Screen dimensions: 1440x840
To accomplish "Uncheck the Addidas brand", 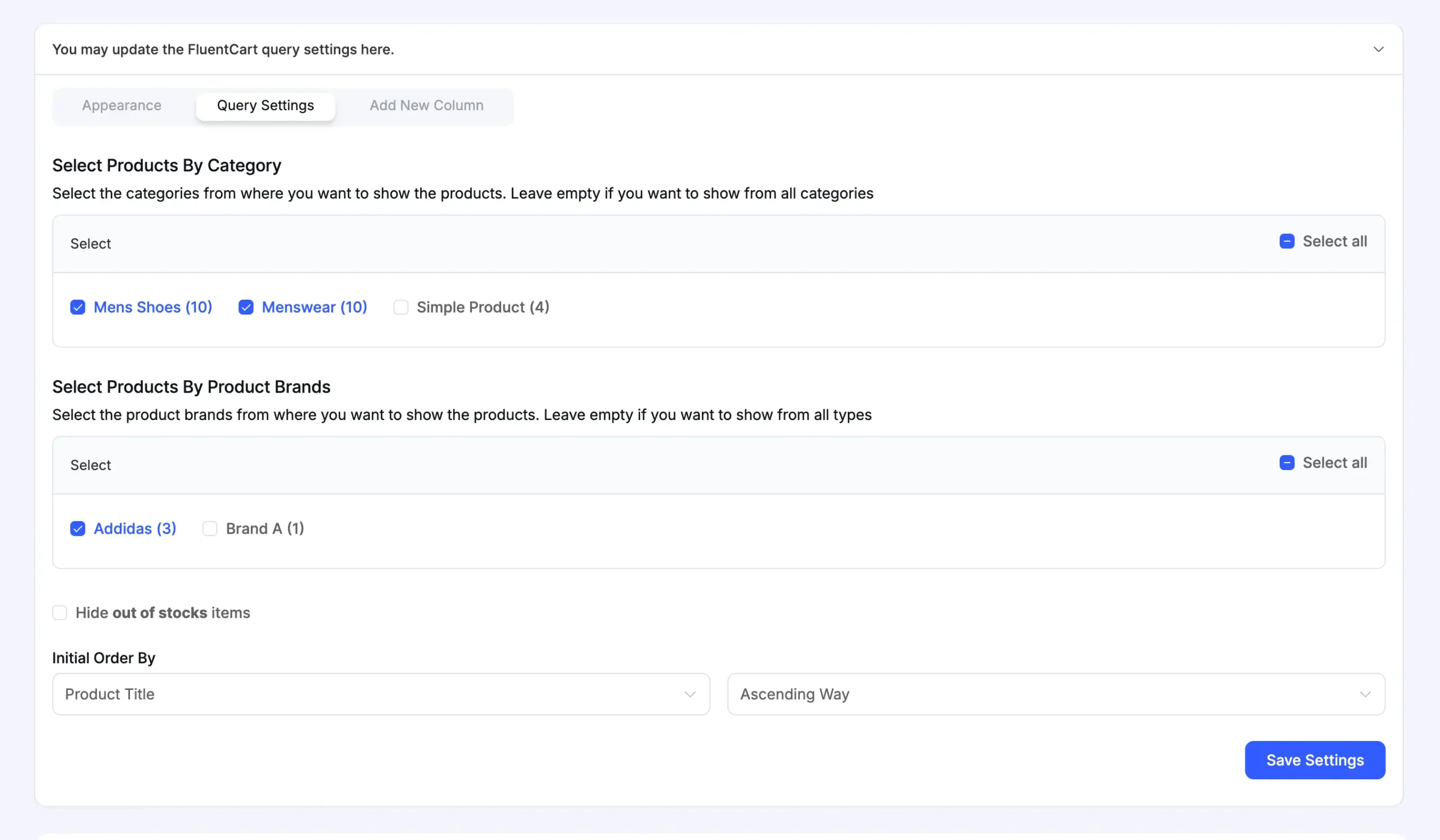I will pyautogui.click(x=78, y=529).
